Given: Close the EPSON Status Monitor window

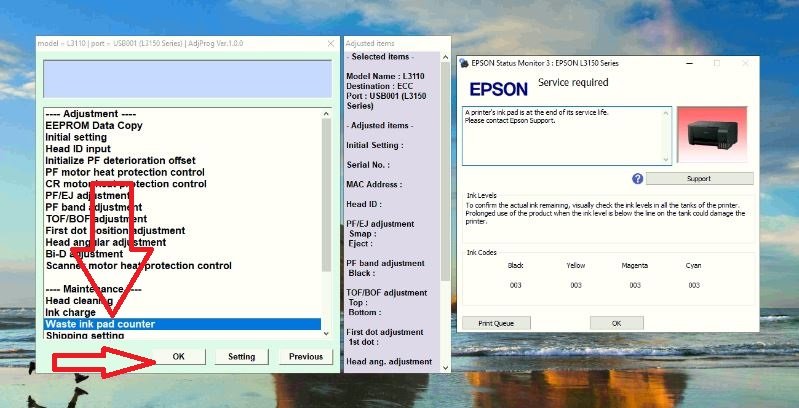Looking at the screenshot, I should 745,63.
